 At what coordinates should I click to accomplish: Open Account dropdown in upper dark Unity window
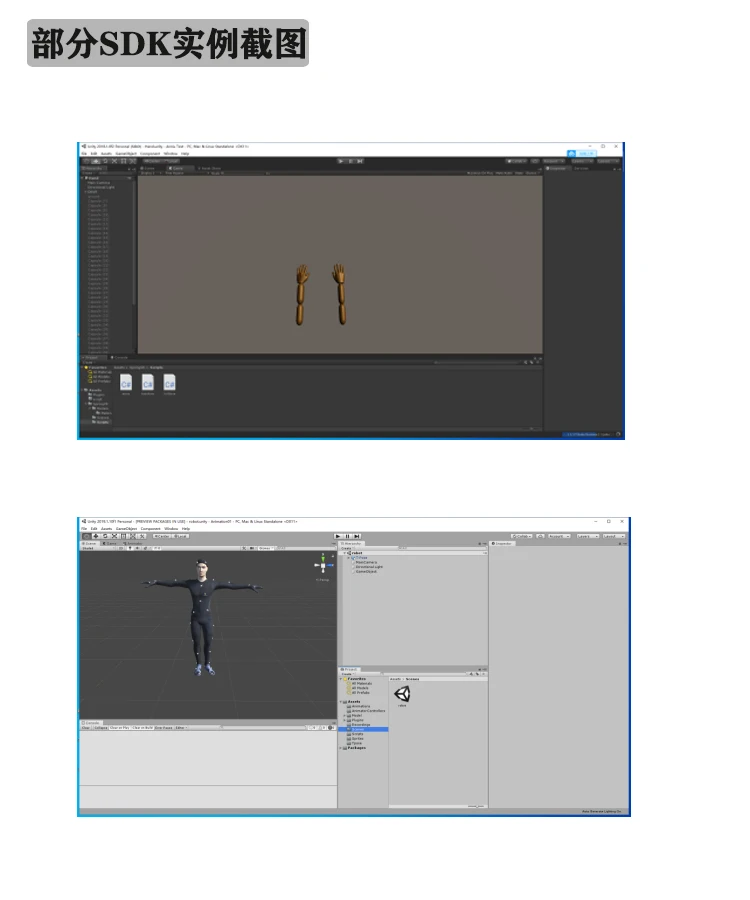553,161
